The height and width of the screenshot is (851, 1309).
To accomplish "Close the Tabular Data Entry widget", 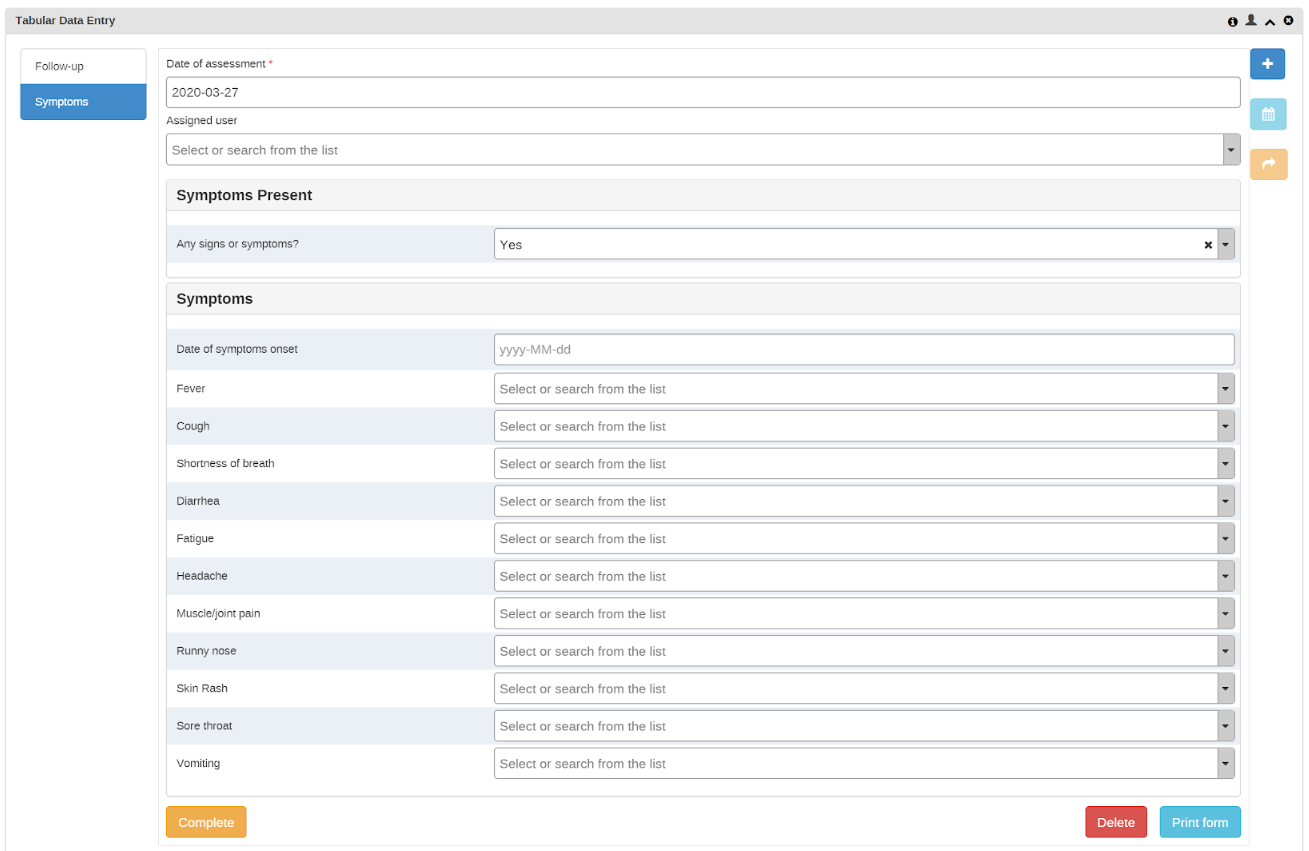I will pyautogui.click(x=1288, y=20).
